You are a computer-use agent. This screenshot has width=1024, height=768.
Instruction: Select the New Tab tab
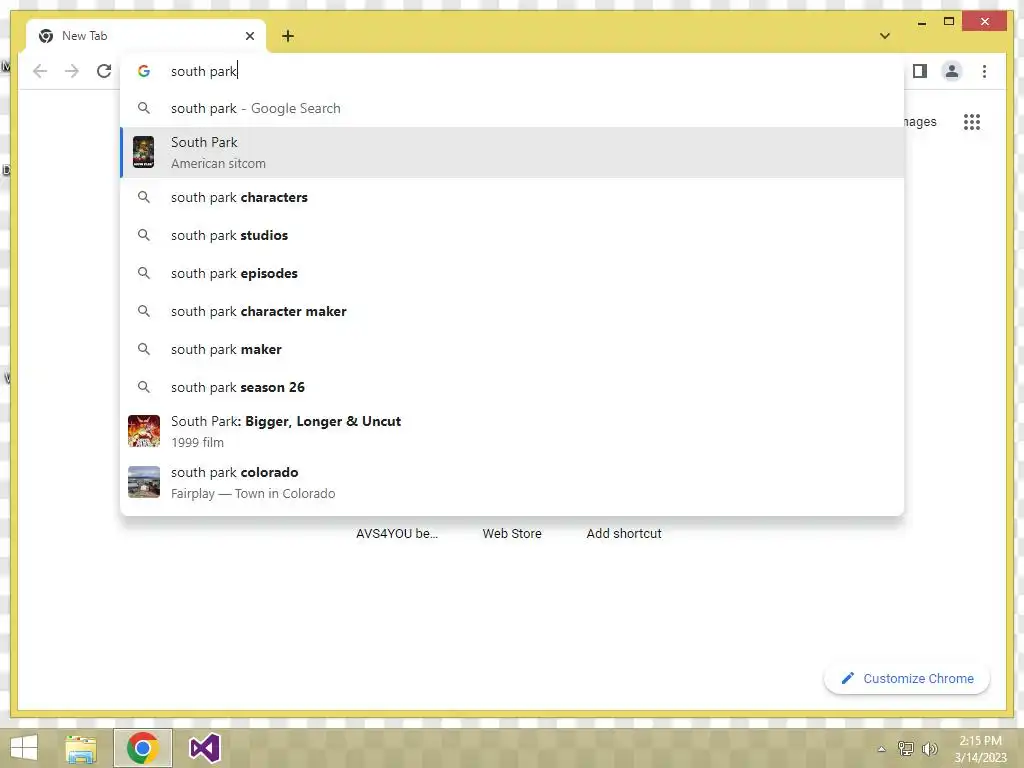pyautogui.click(x=146, y=36)
